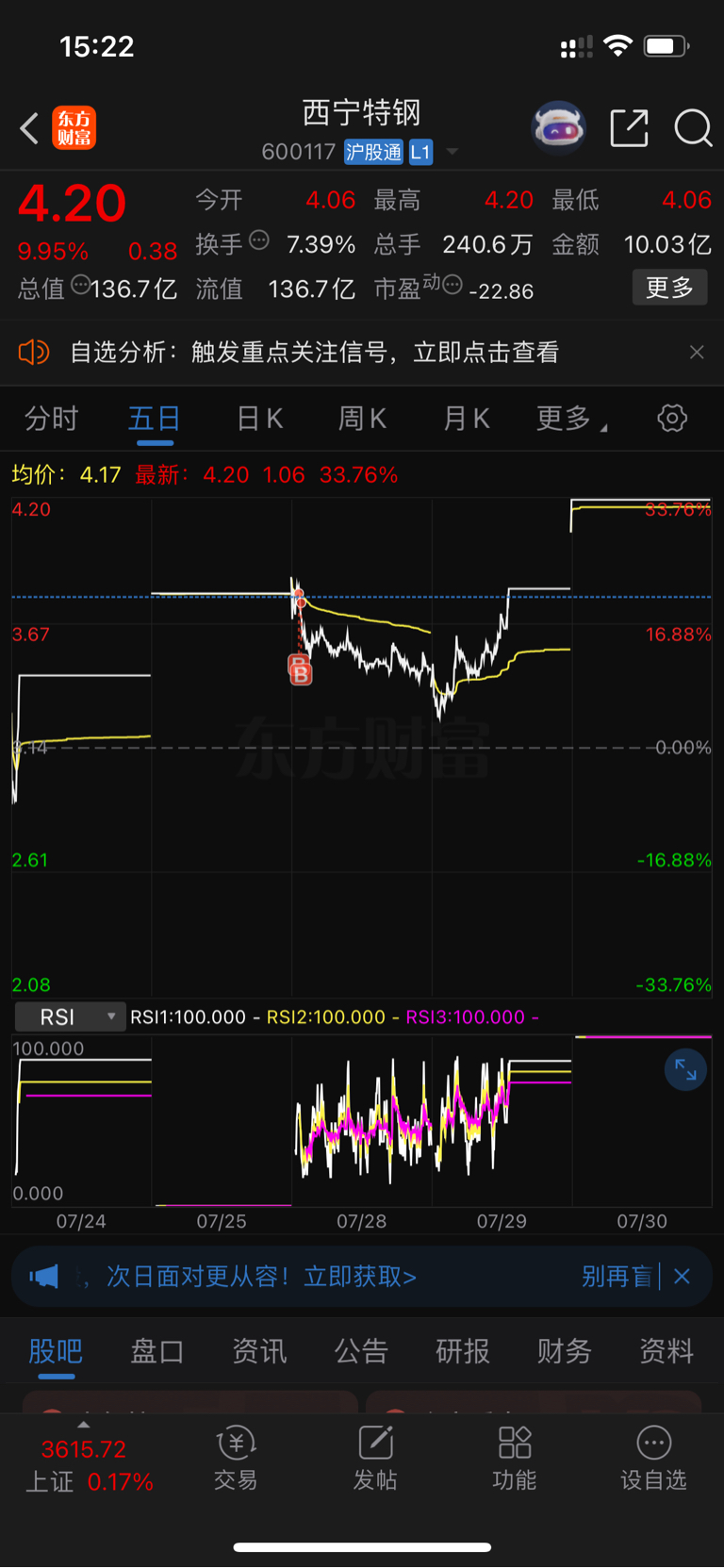The width and height of the screenshot is (724, 1568).
Task: Expand 上证 index bar upward arrow
Action: [84, 1425]
